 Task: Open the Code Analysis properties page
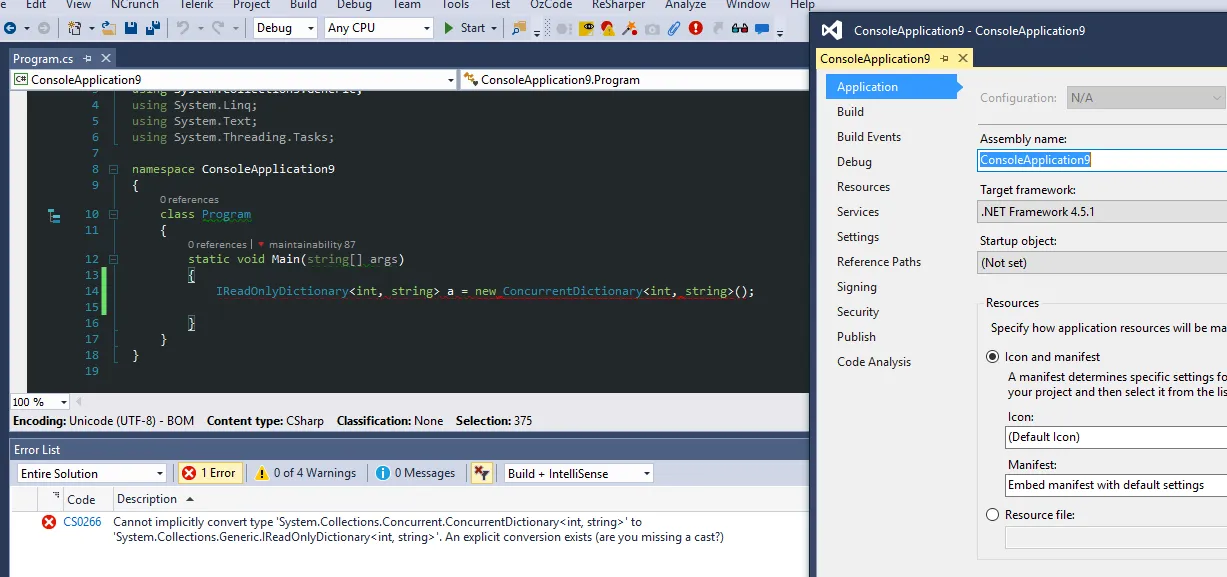click(874, 362)
